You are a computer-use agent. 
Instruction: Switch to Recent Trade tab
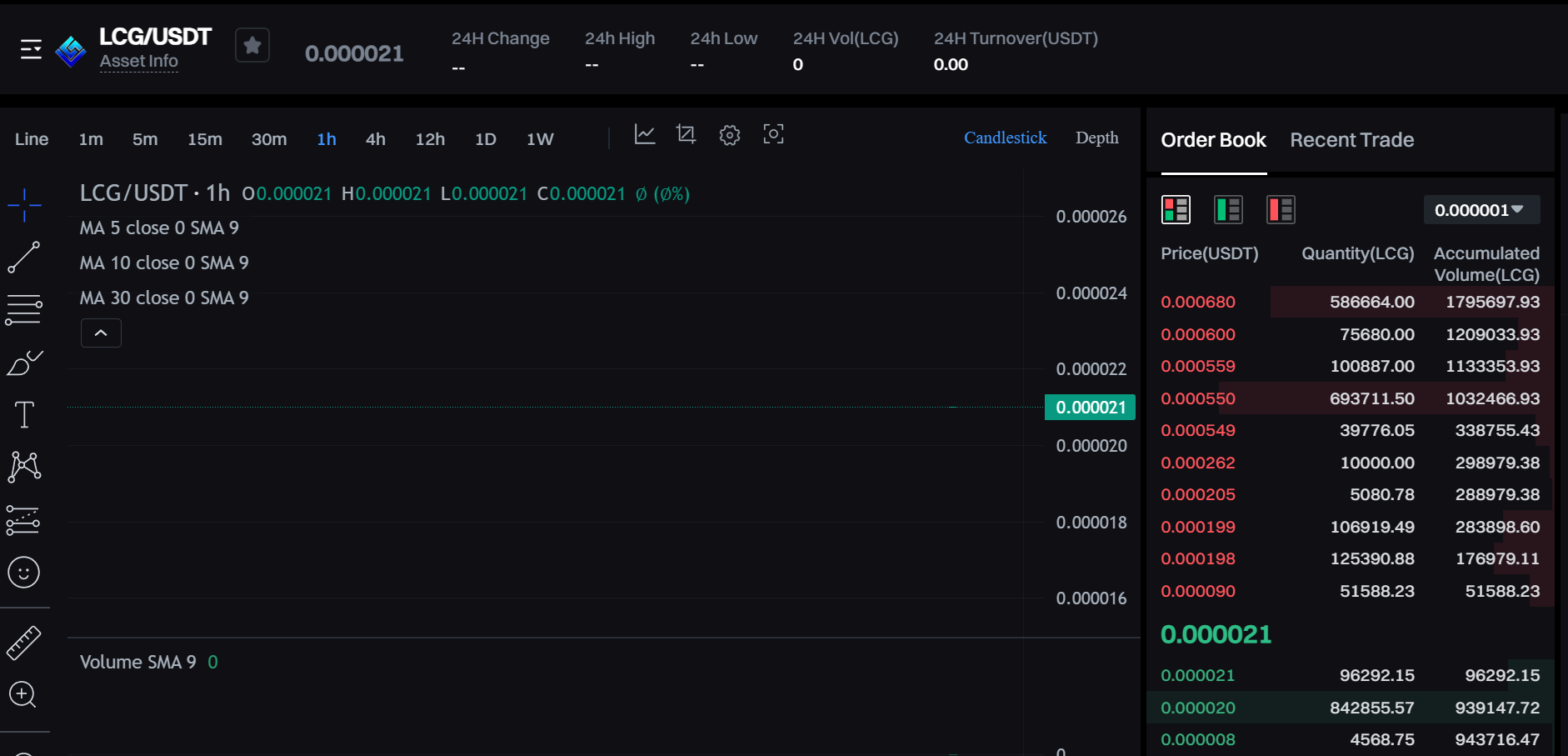(1351, 140)
